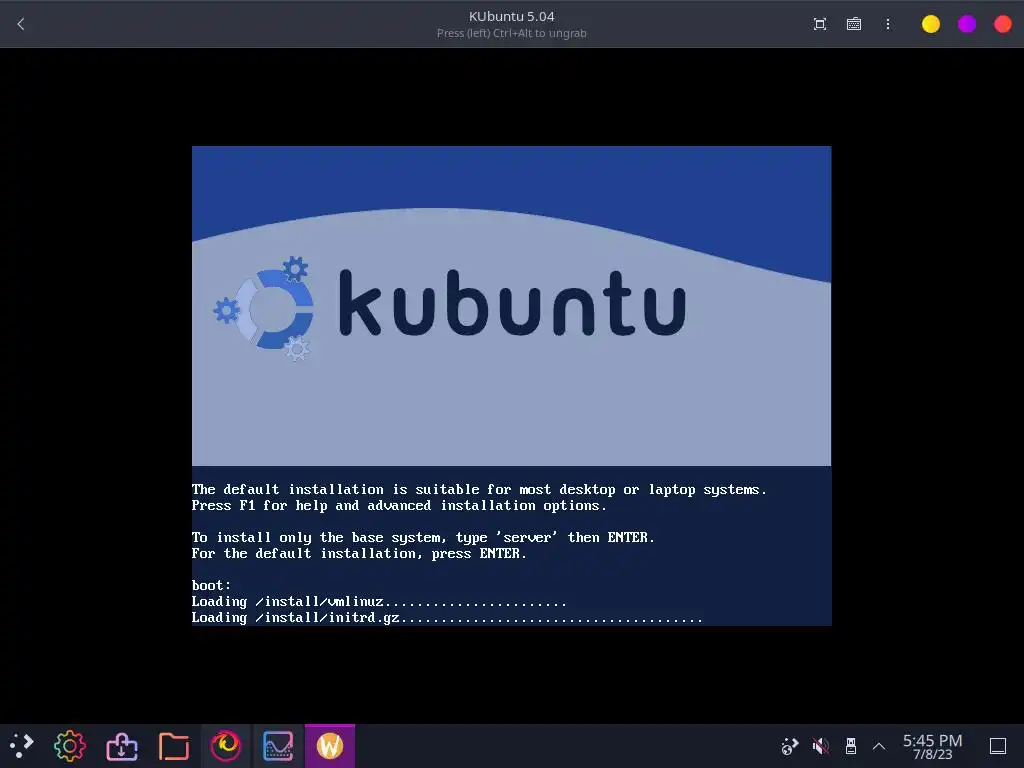The image size is (1024, 768).
Task: Open the orange swirl browser icon in taskbar
Action: (226, 746)
